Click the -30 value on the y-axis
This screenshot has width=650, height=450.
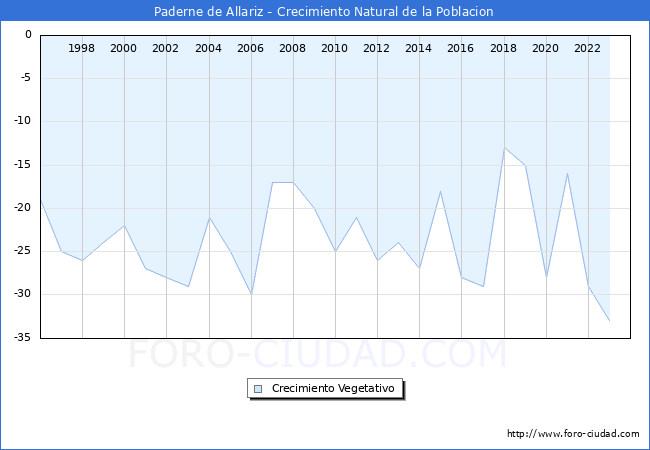[x=22, y=294]
